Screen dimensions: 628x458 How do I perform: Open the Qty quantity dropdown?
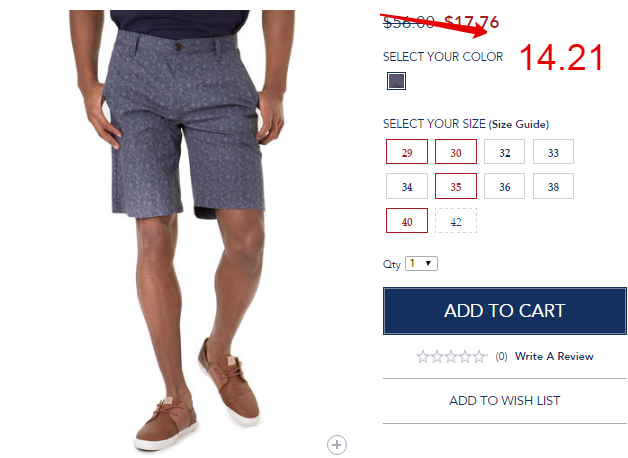pos(421,263)
